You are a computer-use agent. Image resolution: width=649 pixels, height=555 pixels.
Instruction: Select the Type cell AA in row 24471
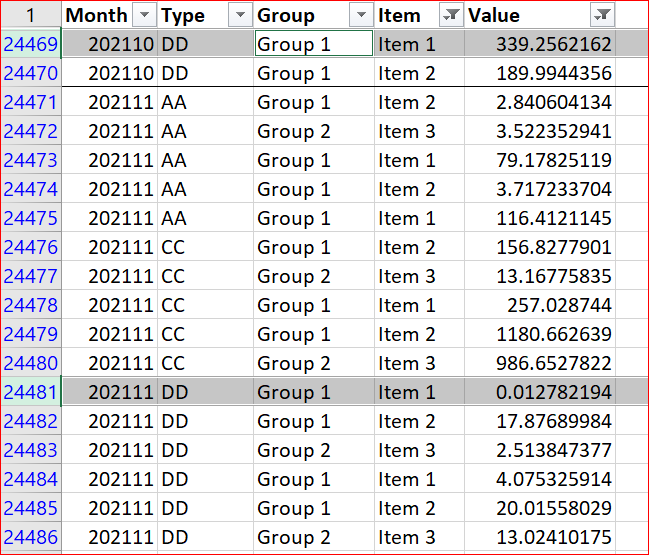tap(206, 102)
